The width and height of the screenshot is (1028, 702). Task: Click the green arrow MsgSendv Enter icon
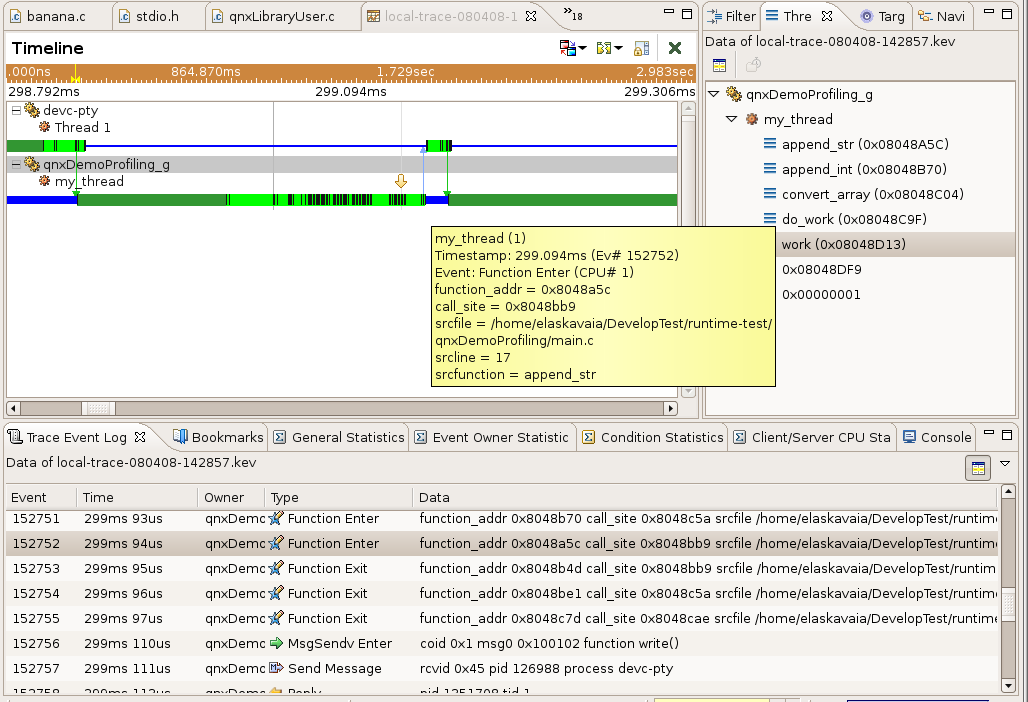(x=277, y=643)
